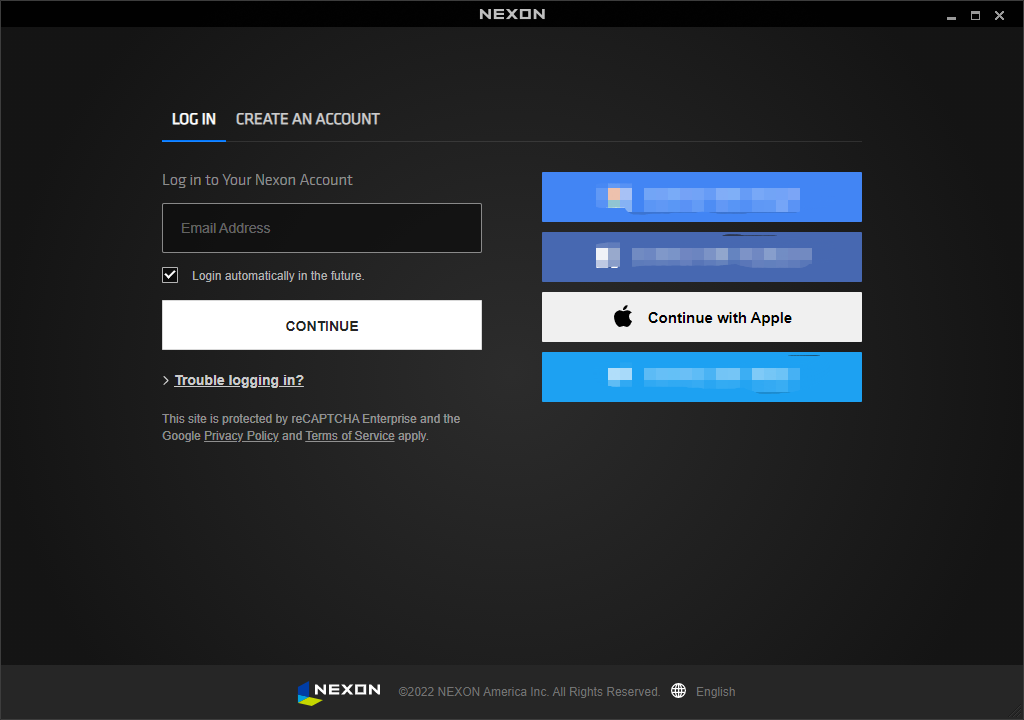Click the reCAPTCHA Enterprise protection notice
This screenshot has width=1024, height=720.
click(312, 427)
